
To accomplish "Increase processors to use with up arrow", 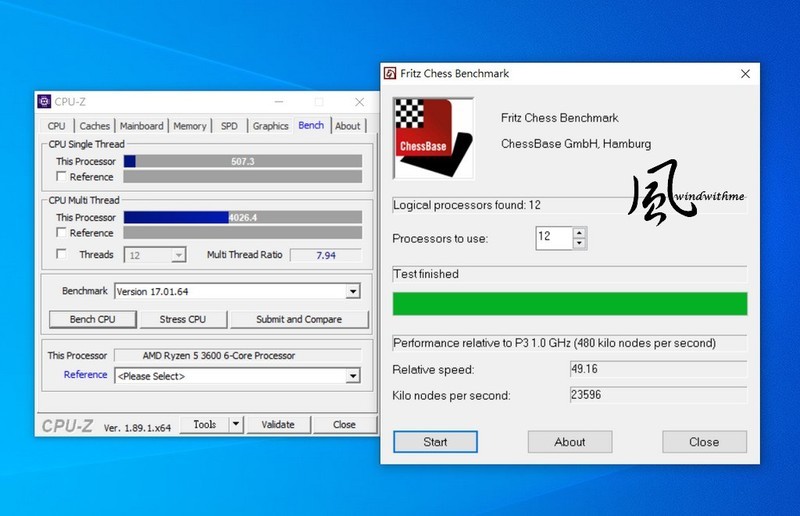I will click(x=580, y=232).
